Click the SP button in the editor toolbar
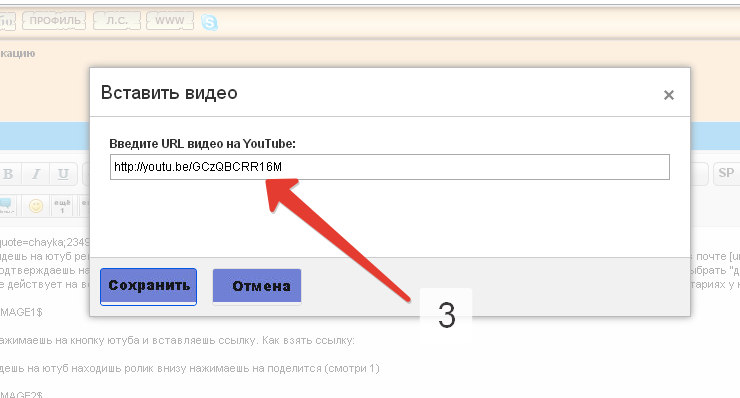This screenshot has width=740, height=398. point(726,173)
